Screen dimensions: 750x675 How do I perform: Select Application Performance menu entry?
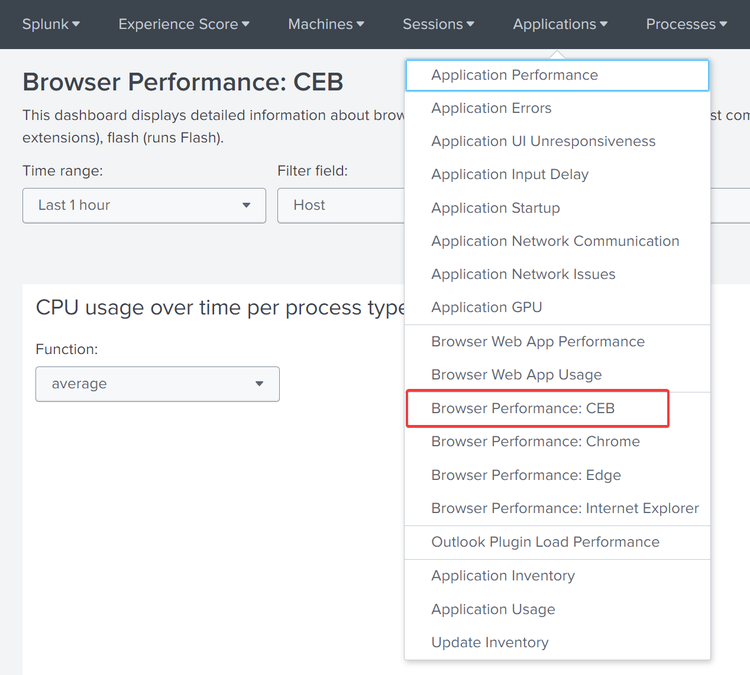pyautogui.click(x=557, y=75)
